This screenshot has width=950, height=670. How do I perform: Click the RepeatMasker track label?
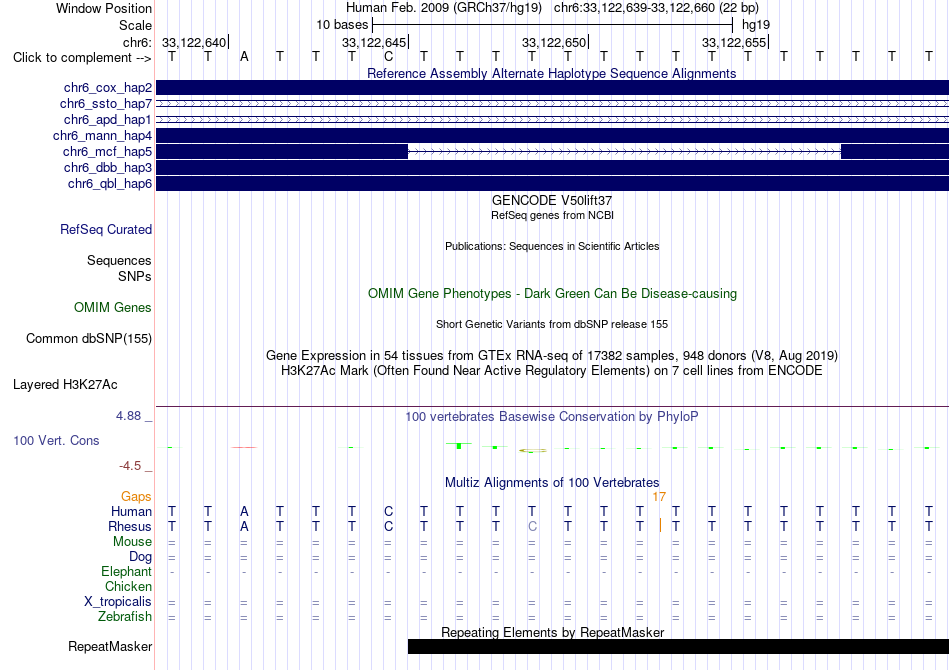point(110,646)
